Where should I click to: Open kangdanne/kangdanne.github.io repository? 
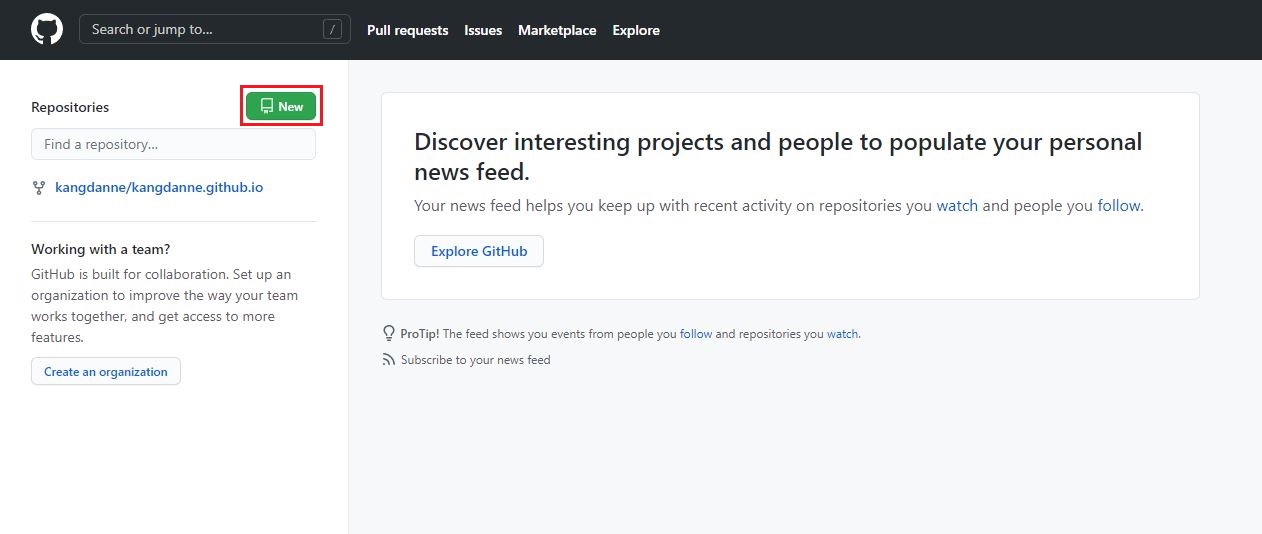[x=159, y=187]
